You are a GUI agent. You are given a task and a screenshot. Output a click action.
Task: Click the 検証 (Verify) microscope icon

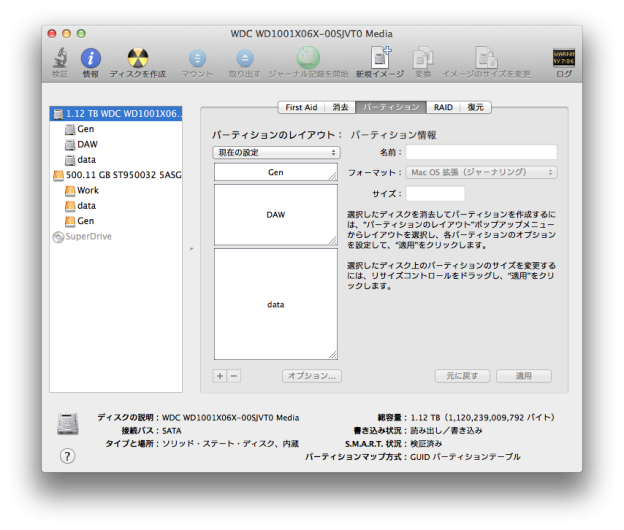[61, 58]
